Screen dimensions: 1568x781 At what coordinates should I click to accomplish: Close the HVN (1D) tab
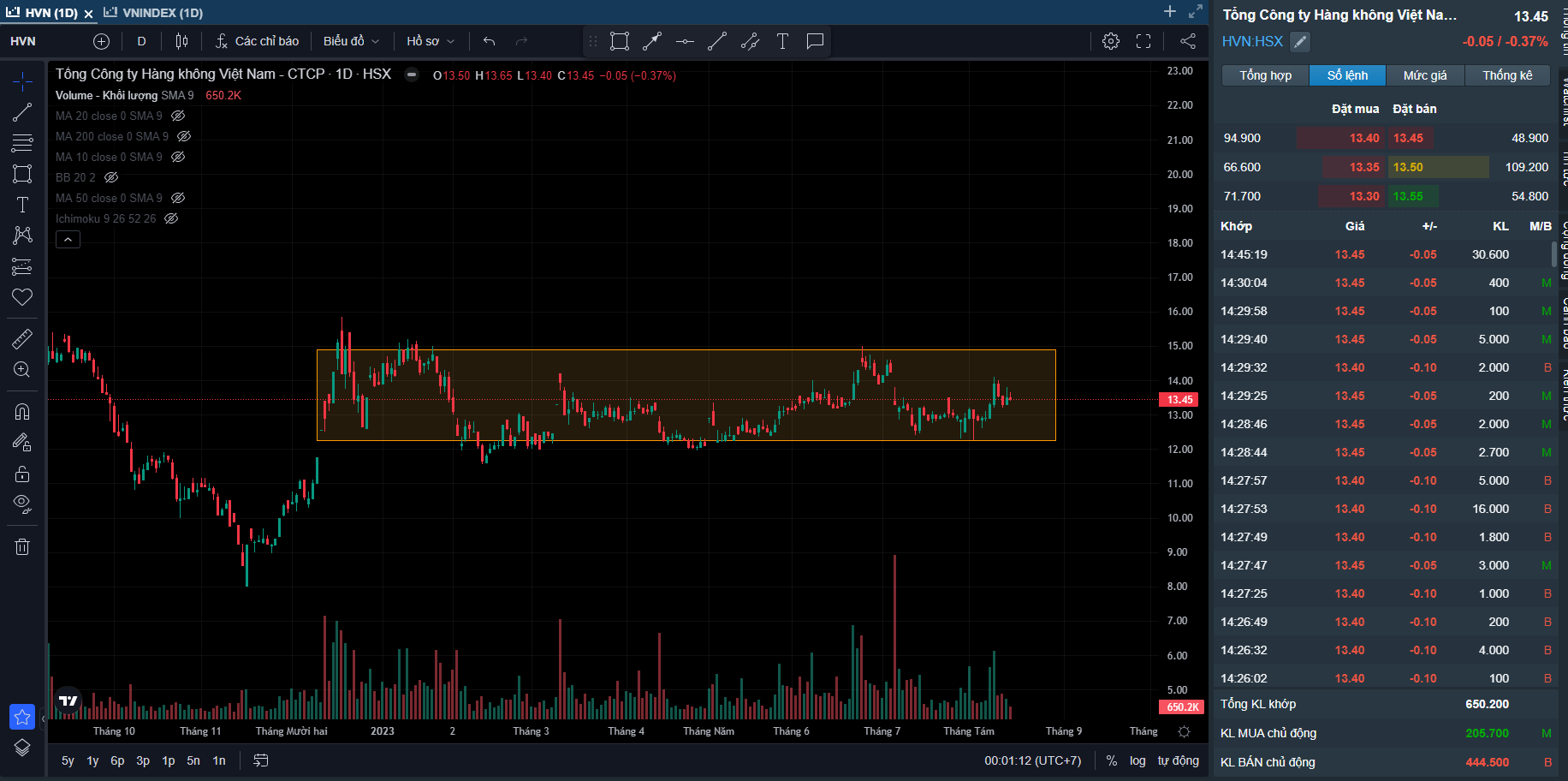89,14
